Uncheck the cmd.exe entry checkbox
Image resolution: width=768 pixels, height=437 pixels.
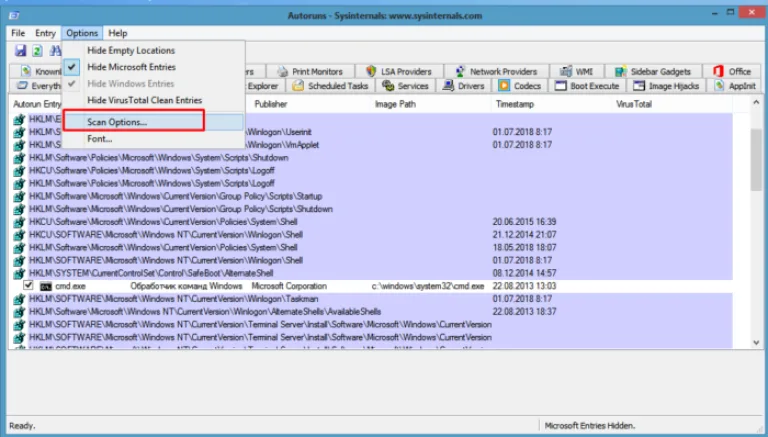pyautogui.click(x=28, y=285)
